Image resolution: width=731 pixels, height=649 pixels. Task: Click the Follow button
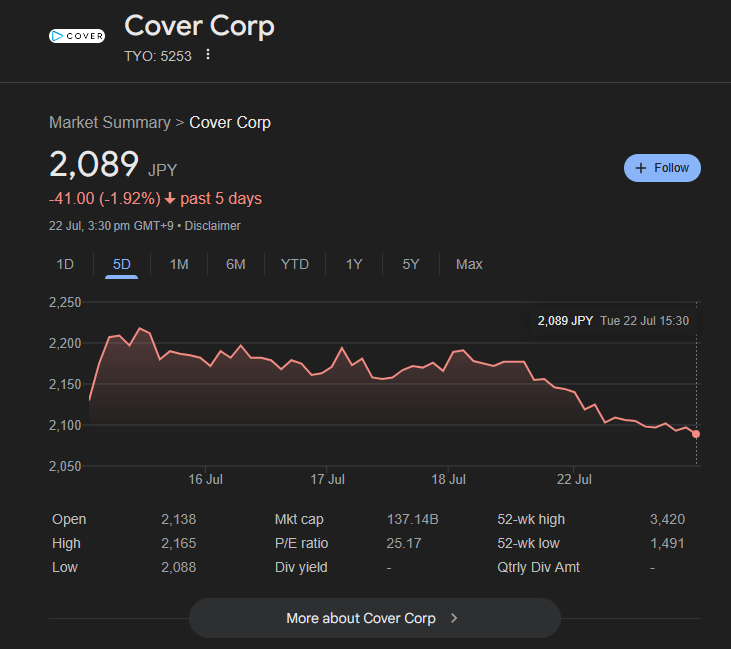(662, 168)
